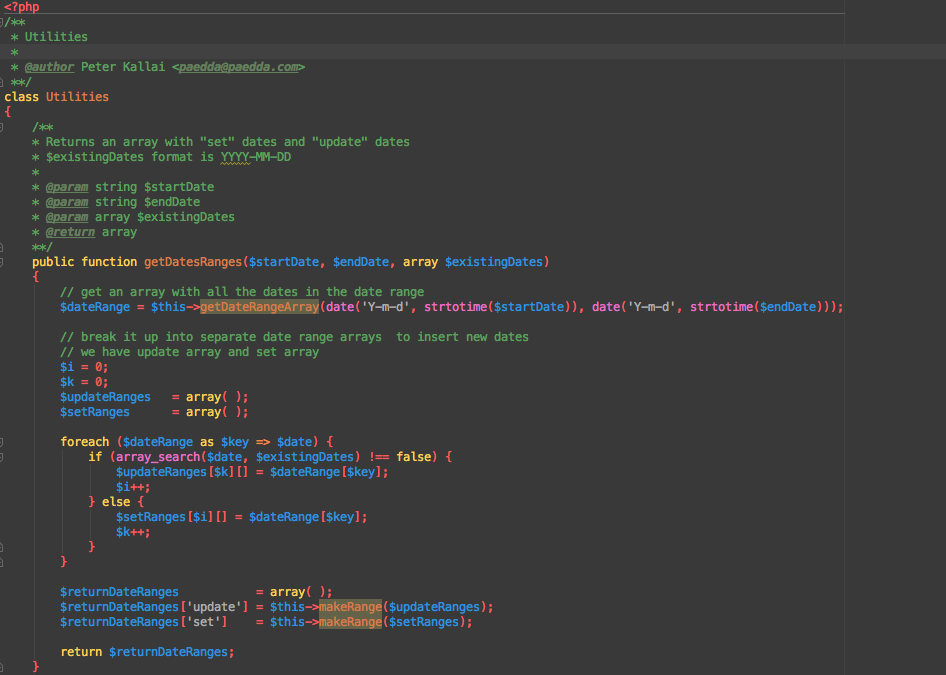Viewport: 946px width, 675px height.
Task: Click the $i++; statement
Action: tap(133, 487)
